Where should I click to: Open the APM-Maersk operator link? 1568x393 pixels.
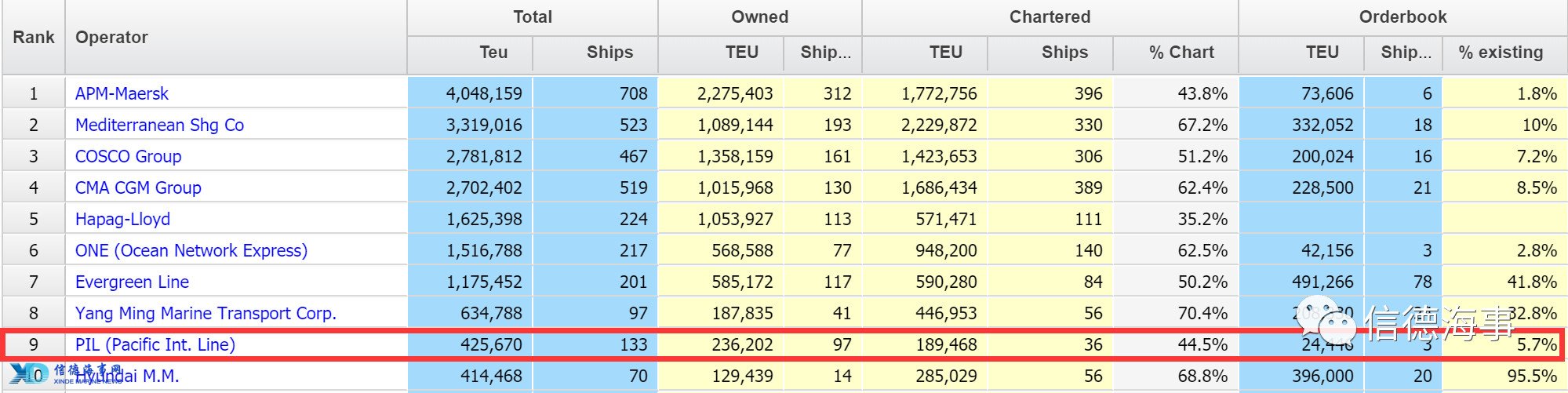pos(122,93)
